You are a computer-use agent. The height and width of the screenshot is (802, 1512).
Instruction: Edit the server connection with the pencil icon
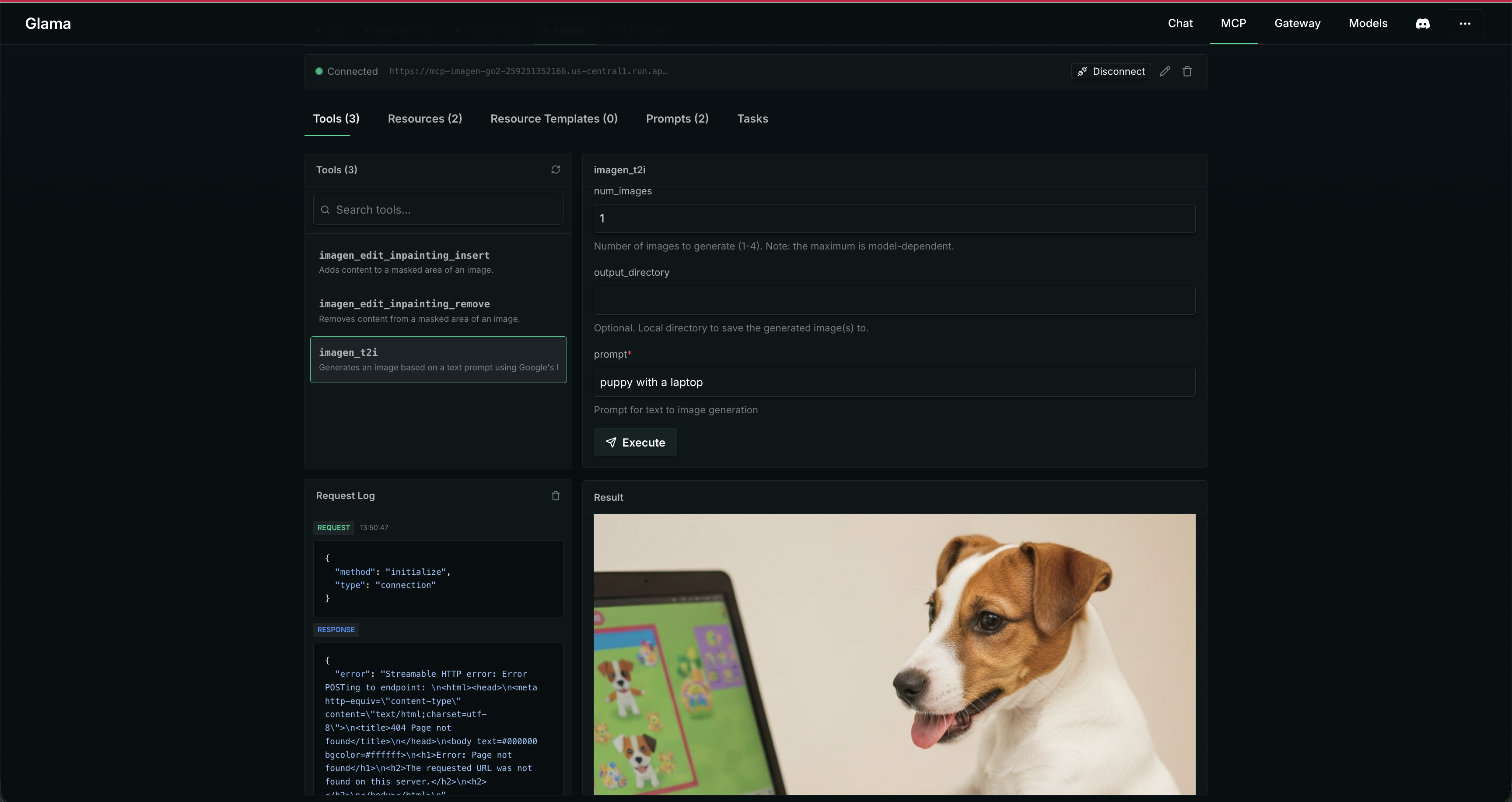[x=1165, y=71]
